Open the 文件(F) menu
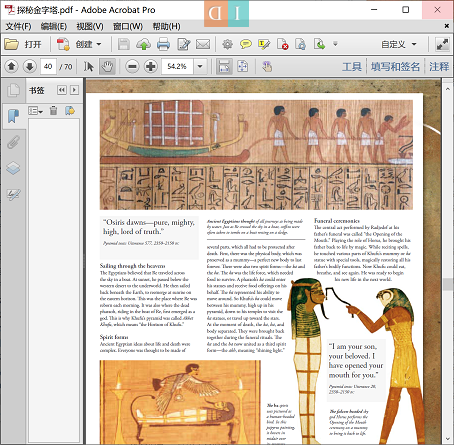Screen dimensions: 454x445 (18, 26)
